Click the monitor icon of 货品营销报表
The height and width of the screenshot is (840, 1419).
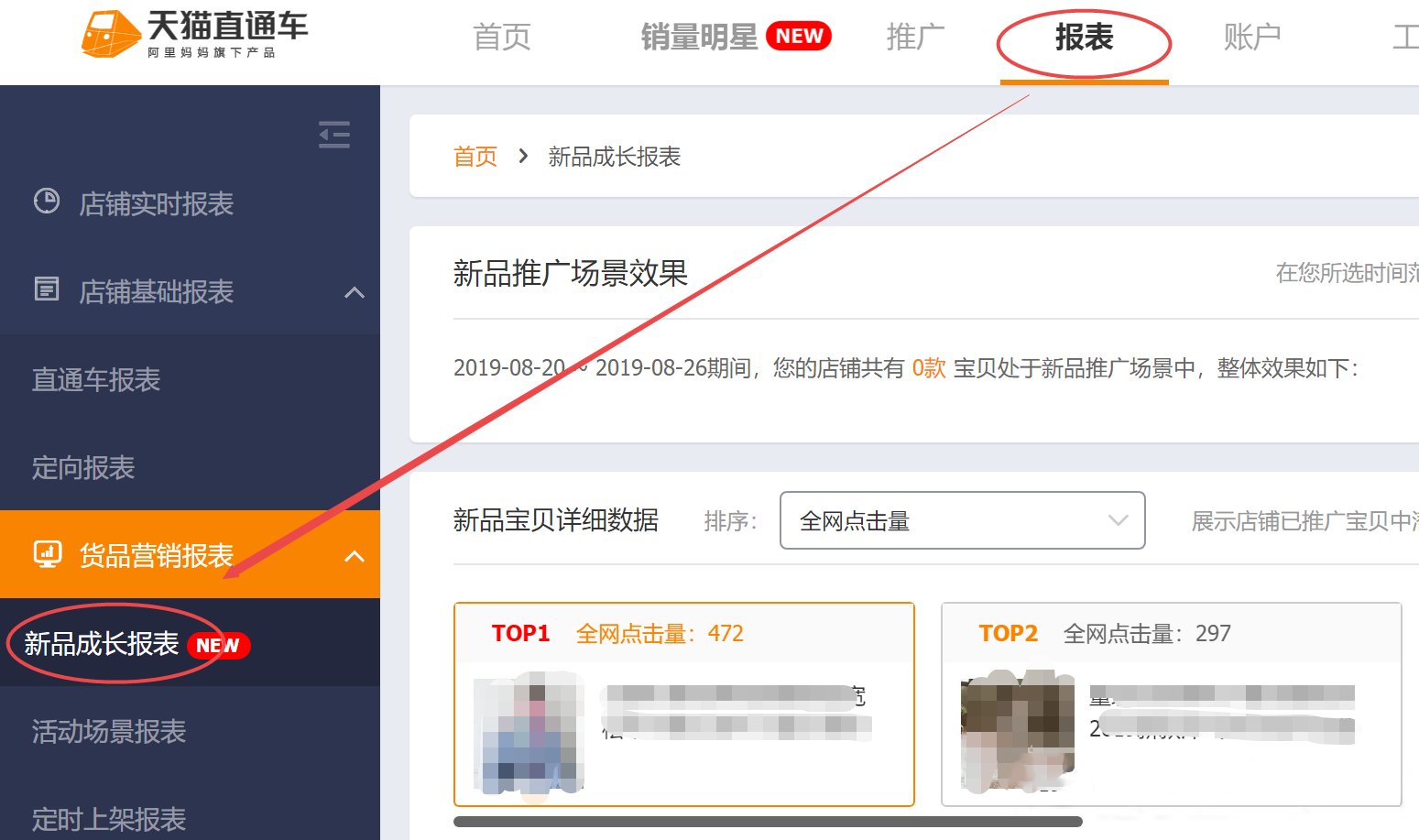46,552
